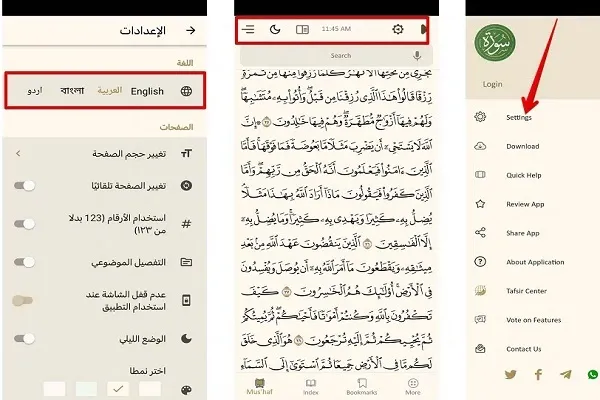This screenshot has height=400, width=600.
Task: Toggle night mode moon in reader toolbar
Action: (275, 29)
